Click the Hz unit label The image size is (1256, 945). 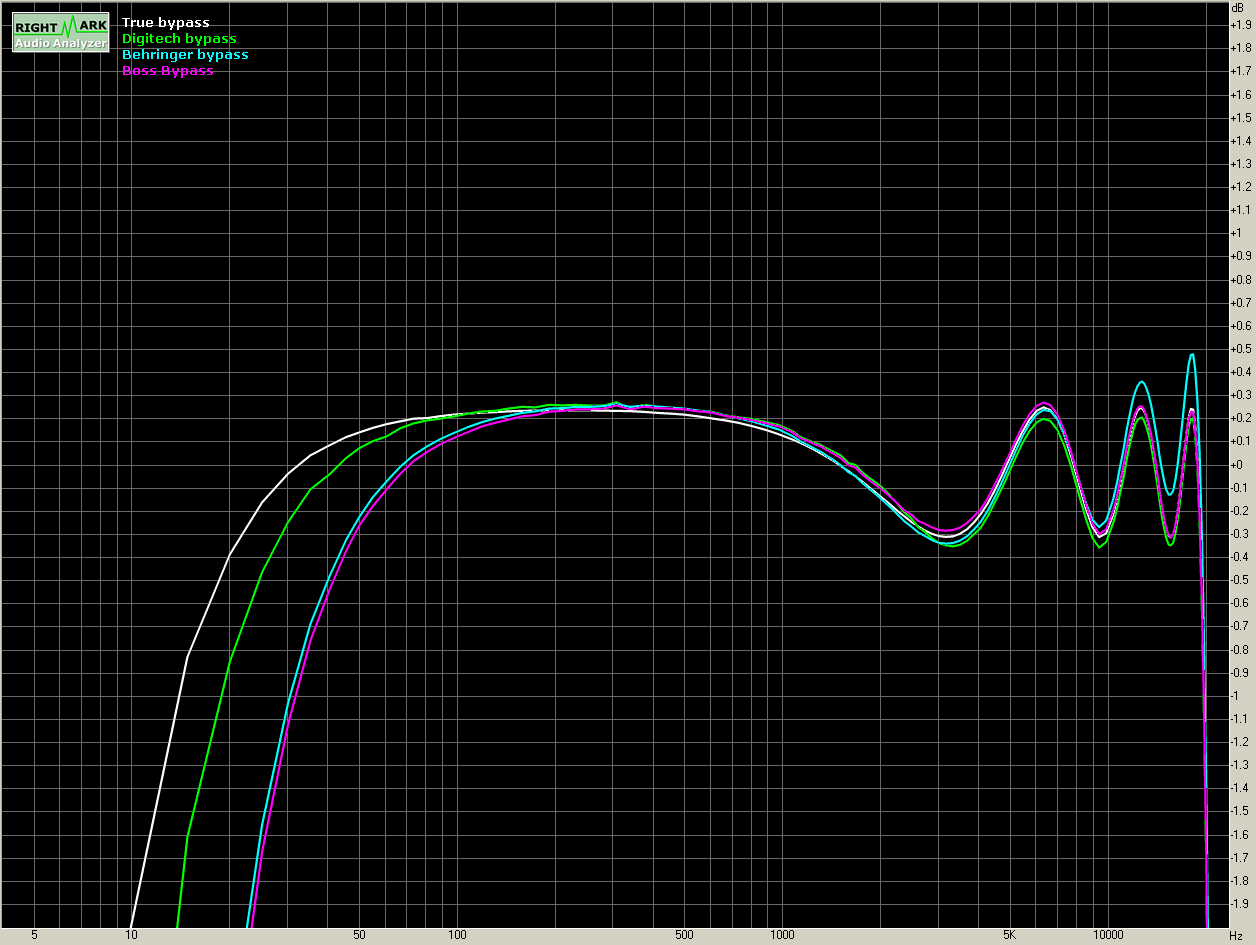coord(1235,935)
